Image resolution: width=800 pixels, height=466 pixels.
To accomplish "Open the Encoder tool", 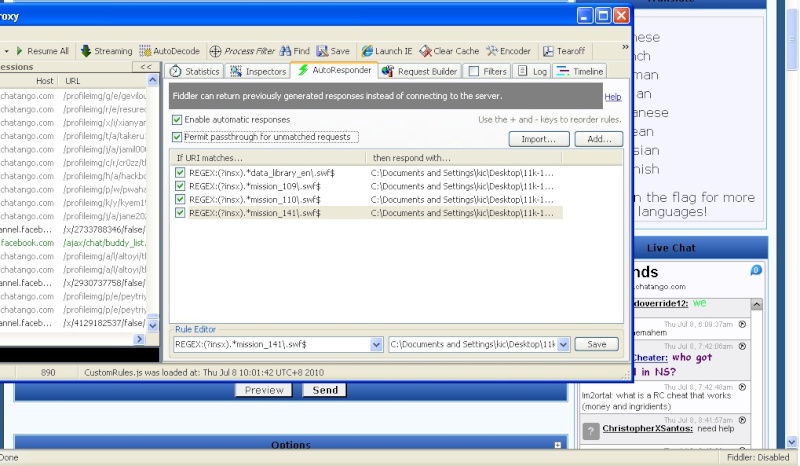I will click(508, 51).
